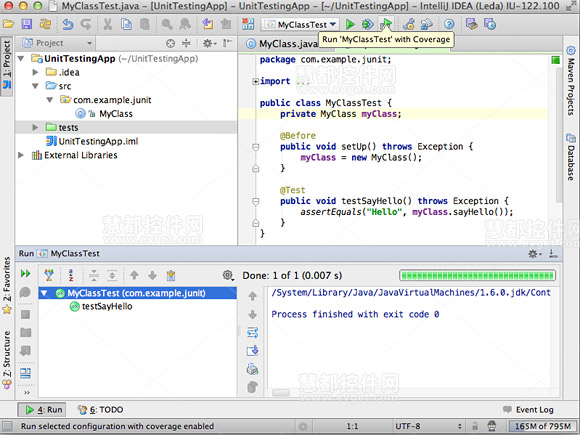Toggle Scroll to End in console
The height and width of the screenshot is (435, 580).
tap(253, 350)
